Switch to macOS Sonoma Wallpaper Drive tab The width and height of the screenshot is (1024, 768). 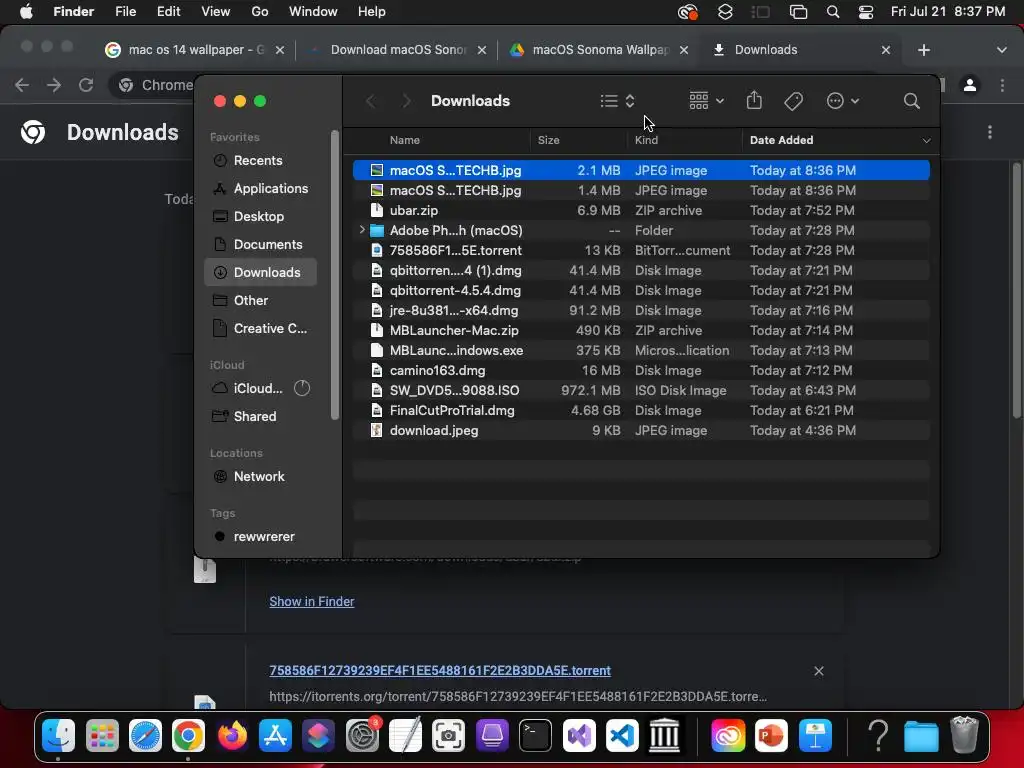coord(599,50)
